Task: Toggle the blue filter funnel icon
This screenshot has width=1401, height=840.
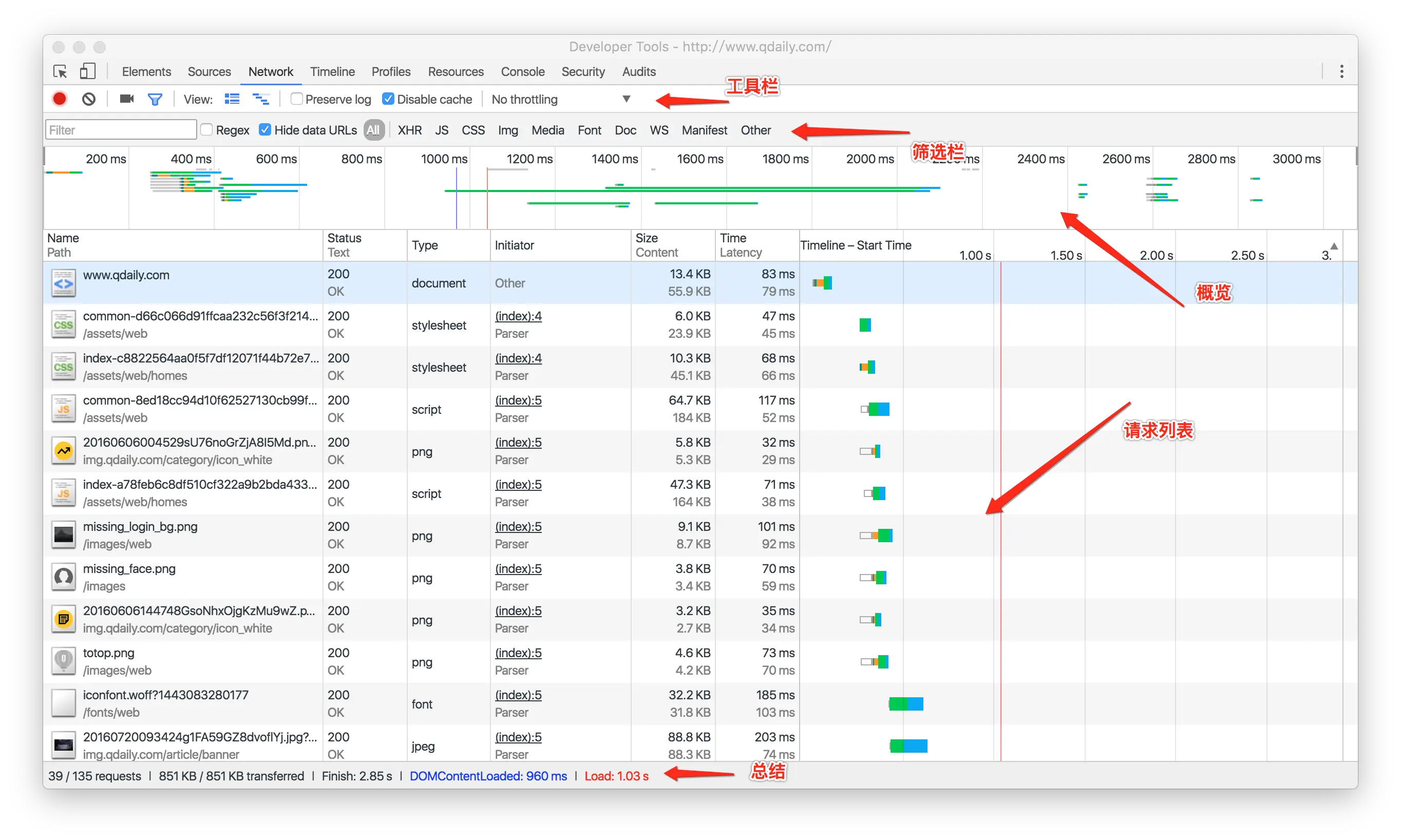Action: coord(155,100)
